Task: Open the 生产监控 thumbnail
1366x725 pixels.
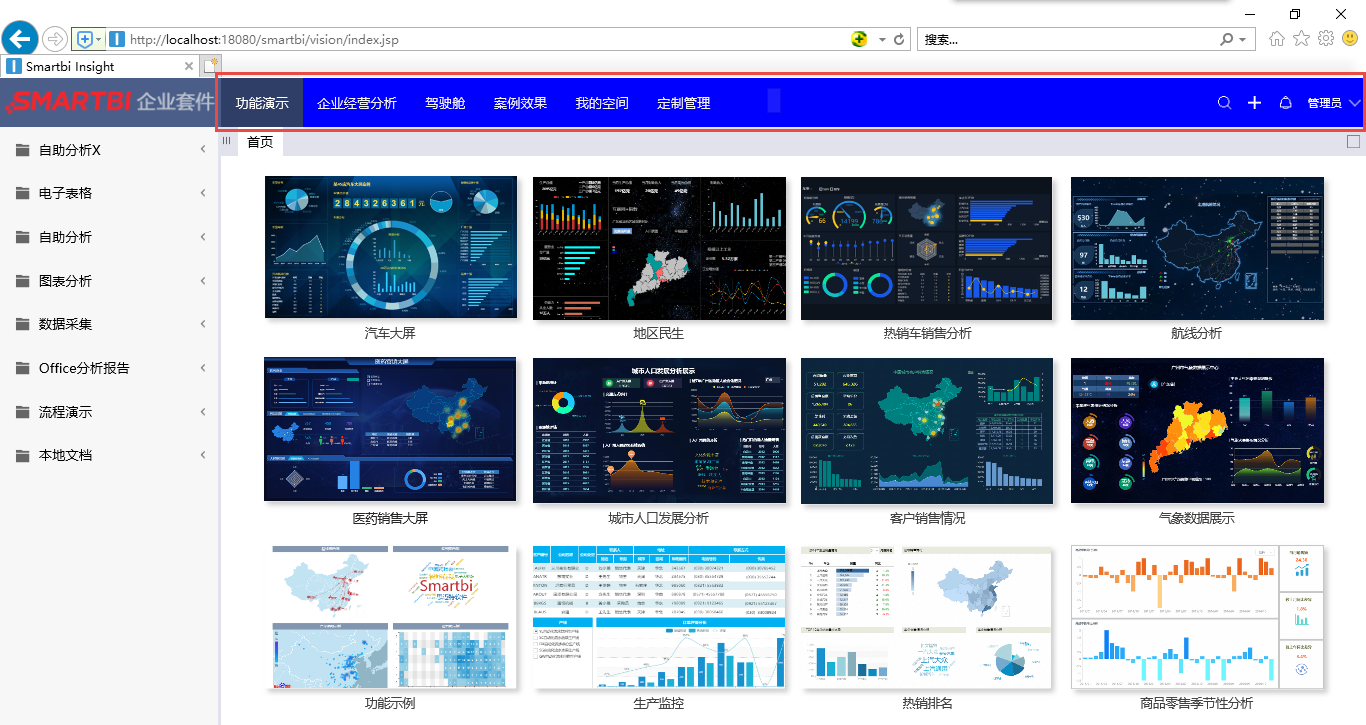Action: (659, 617)
